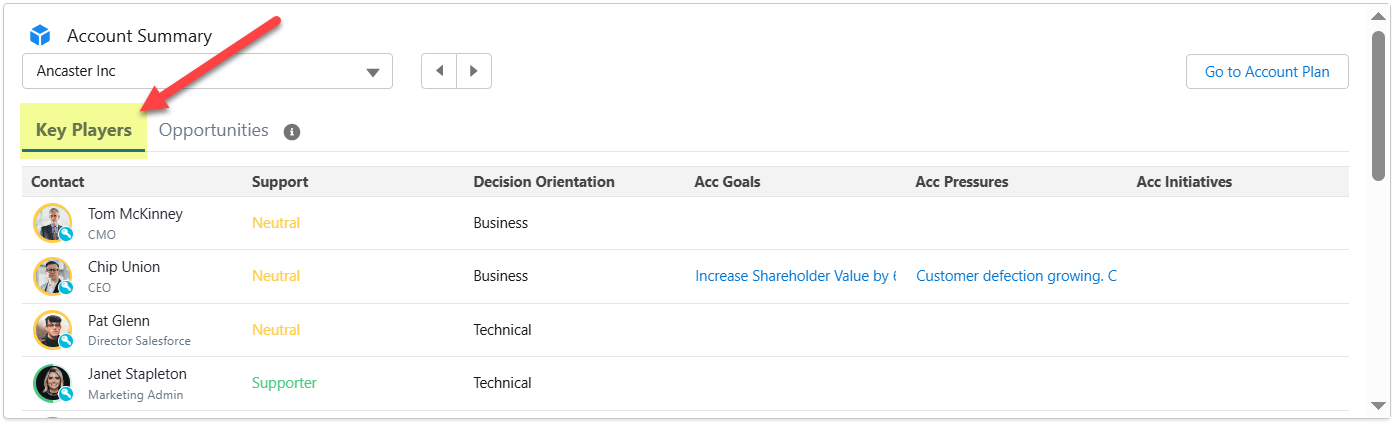Click the Go to Account Plan button
The width and height of the screenshot is (1397, 428).
1266,72
